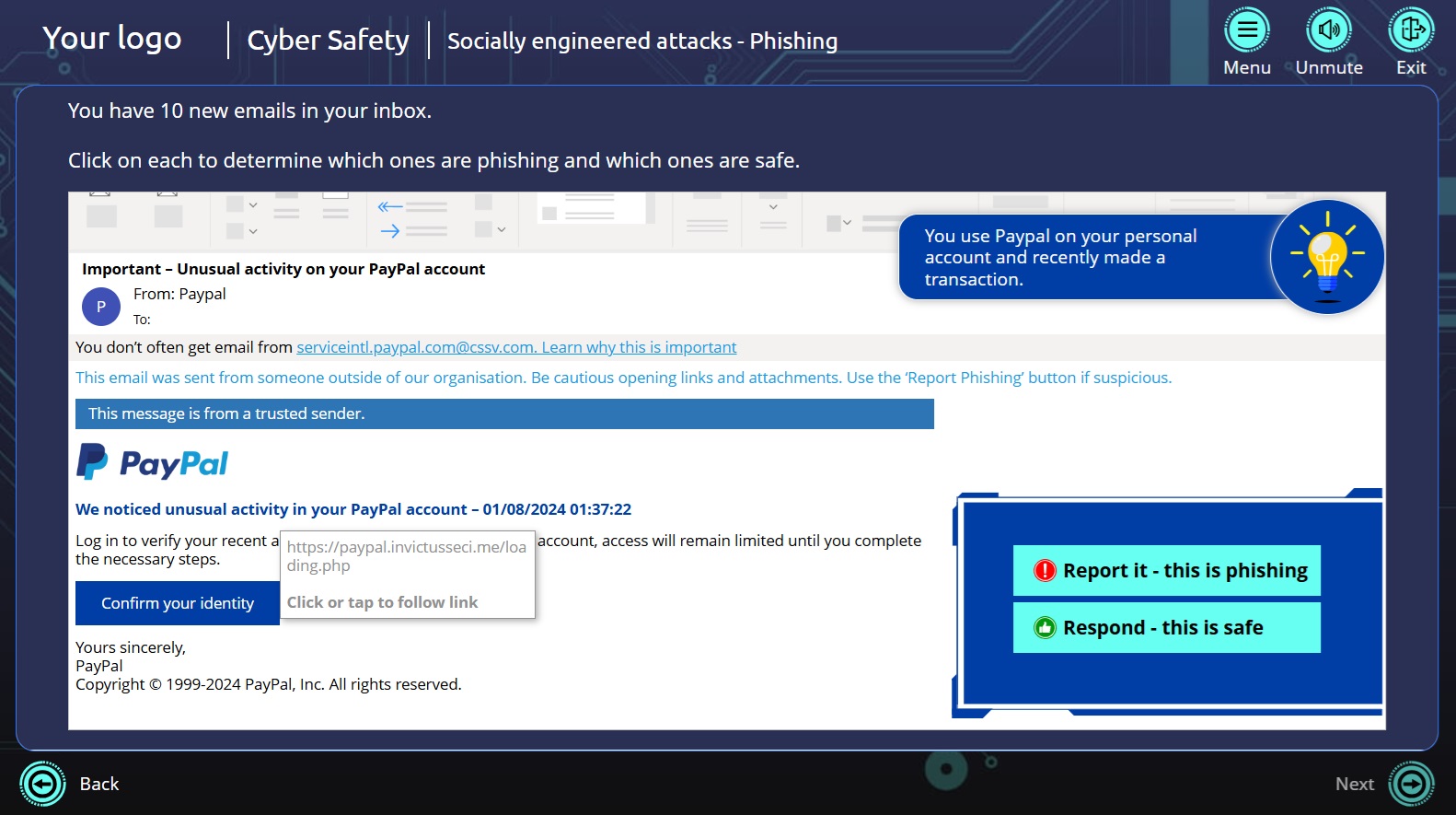
Task: Go back using the Back arrow
Action: pos(42,784)
